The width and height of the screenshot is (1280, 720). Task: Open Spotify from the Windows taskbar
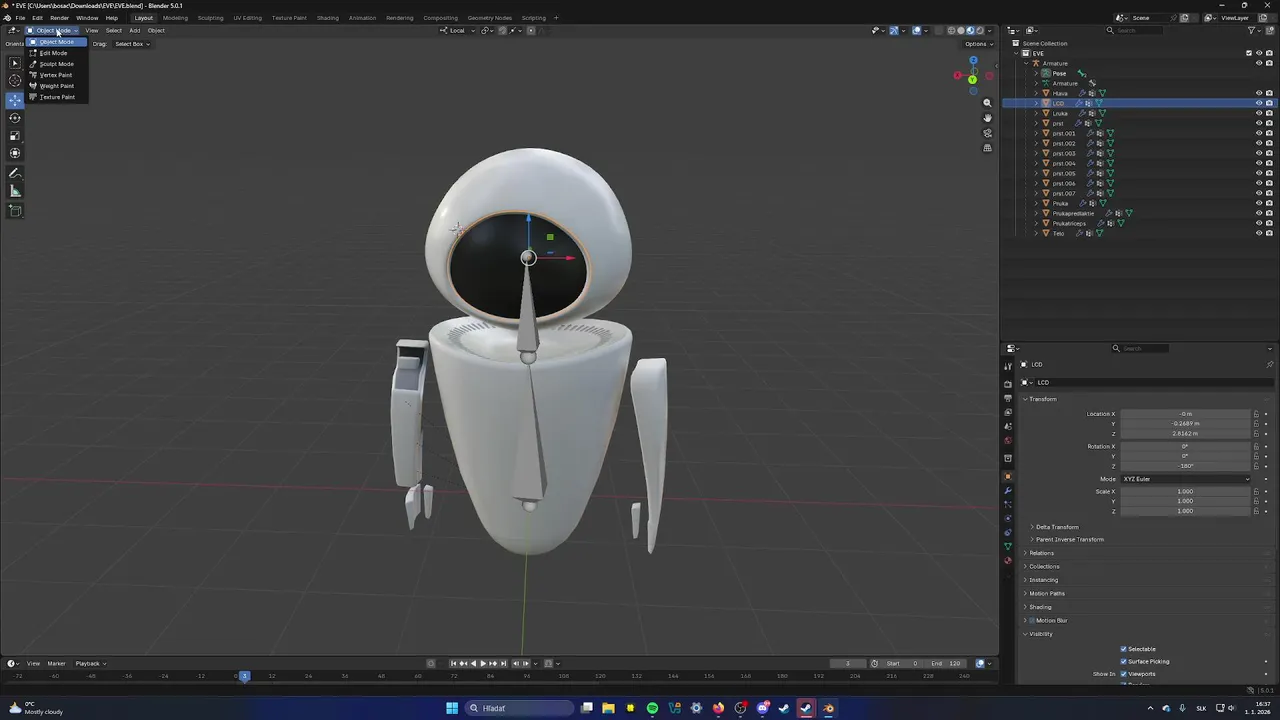(652, 708)
